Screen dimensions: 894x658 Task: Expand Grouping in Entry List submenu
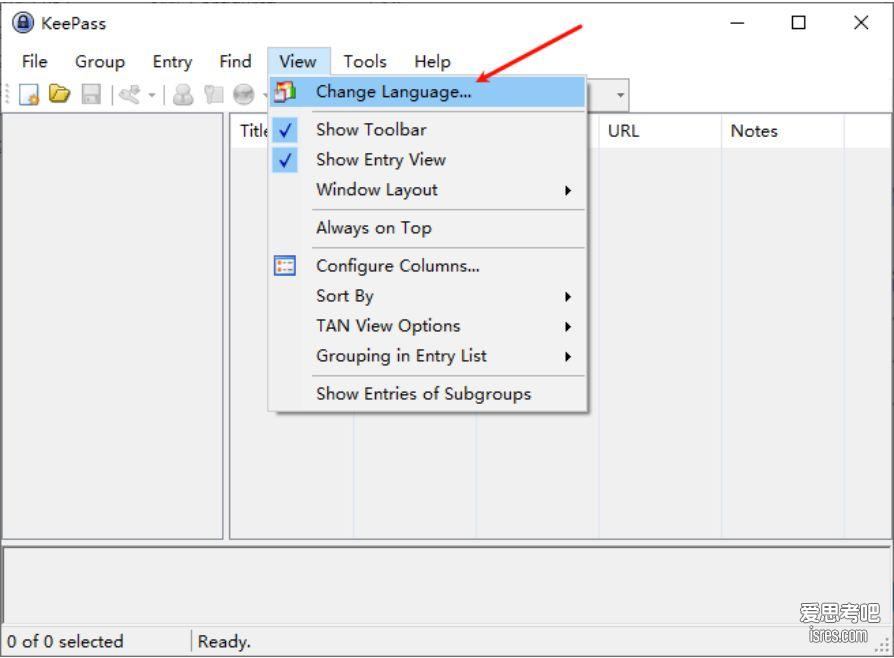pos(428,356)
